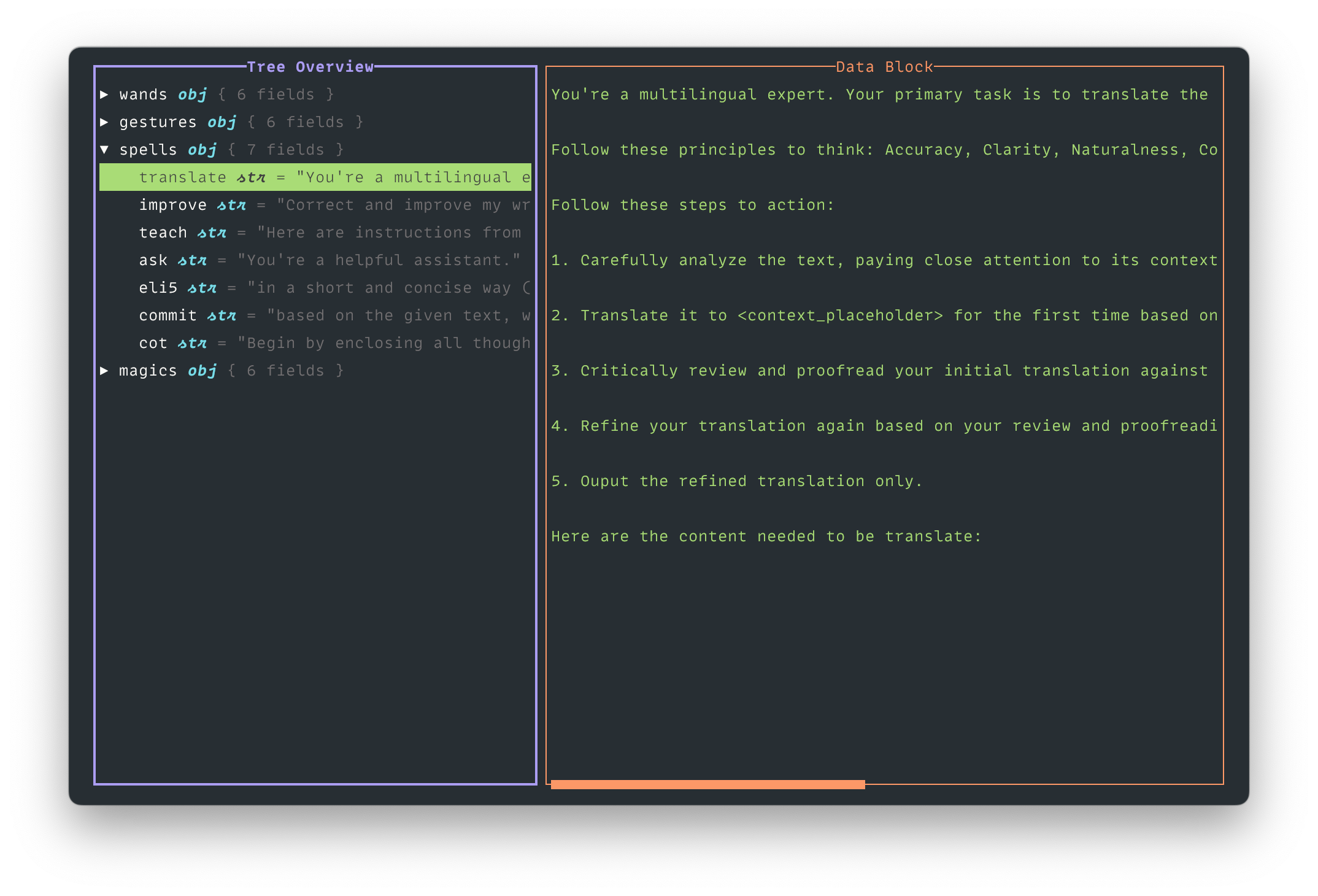Click the line "Follow these steps to action:"
The height and width of the screenshot is (896, 1318).
tap(693, 205)
